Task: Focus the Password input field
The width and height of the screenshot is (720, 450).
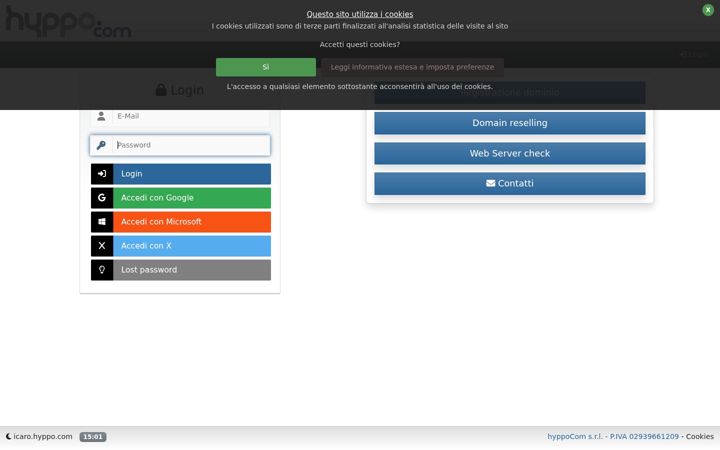Action: pos(191,145)
